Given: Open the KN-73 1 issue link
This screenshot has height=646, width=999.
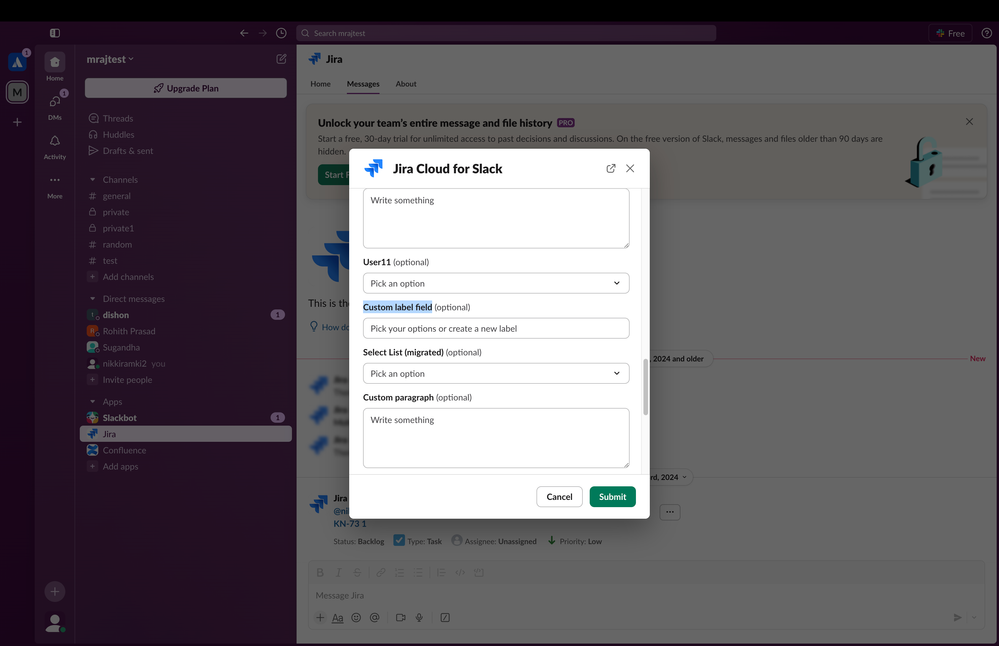Looking at the screenshot, I should tap(350, 524).
